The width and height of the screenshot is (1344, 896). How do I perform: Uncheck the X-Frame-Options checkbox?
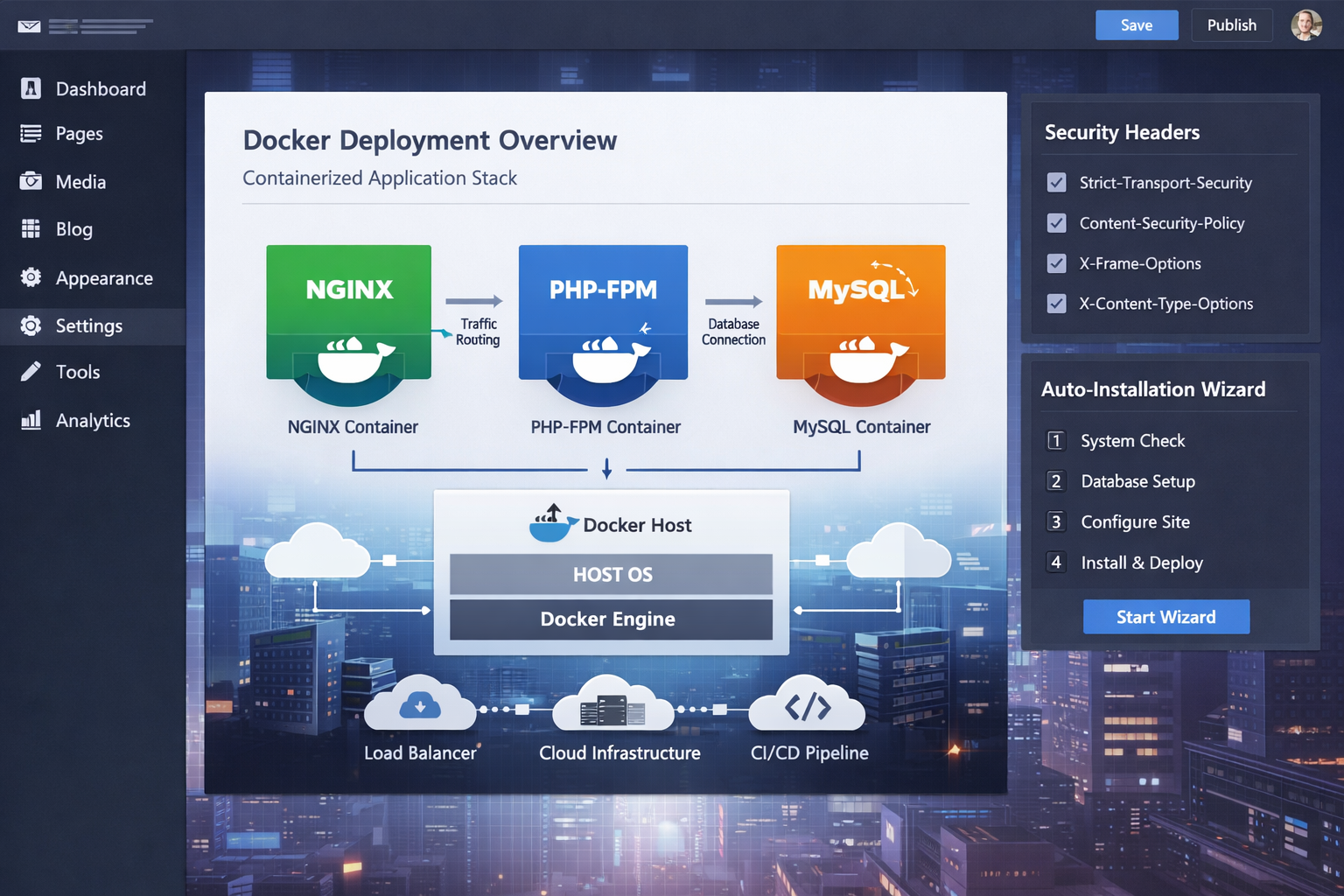click(1057, 263)
